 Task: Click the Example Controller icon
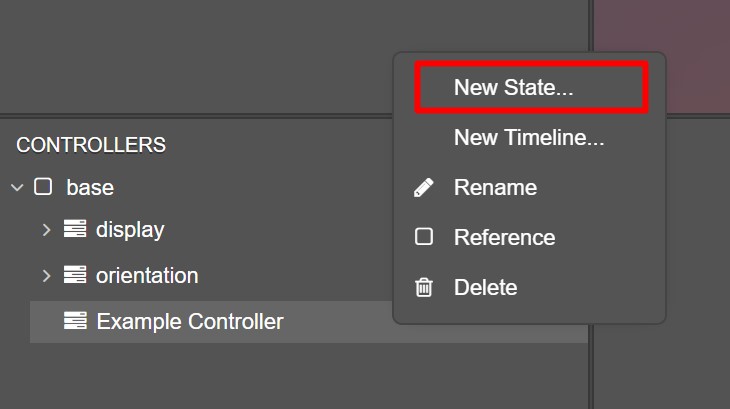point(75,321)
